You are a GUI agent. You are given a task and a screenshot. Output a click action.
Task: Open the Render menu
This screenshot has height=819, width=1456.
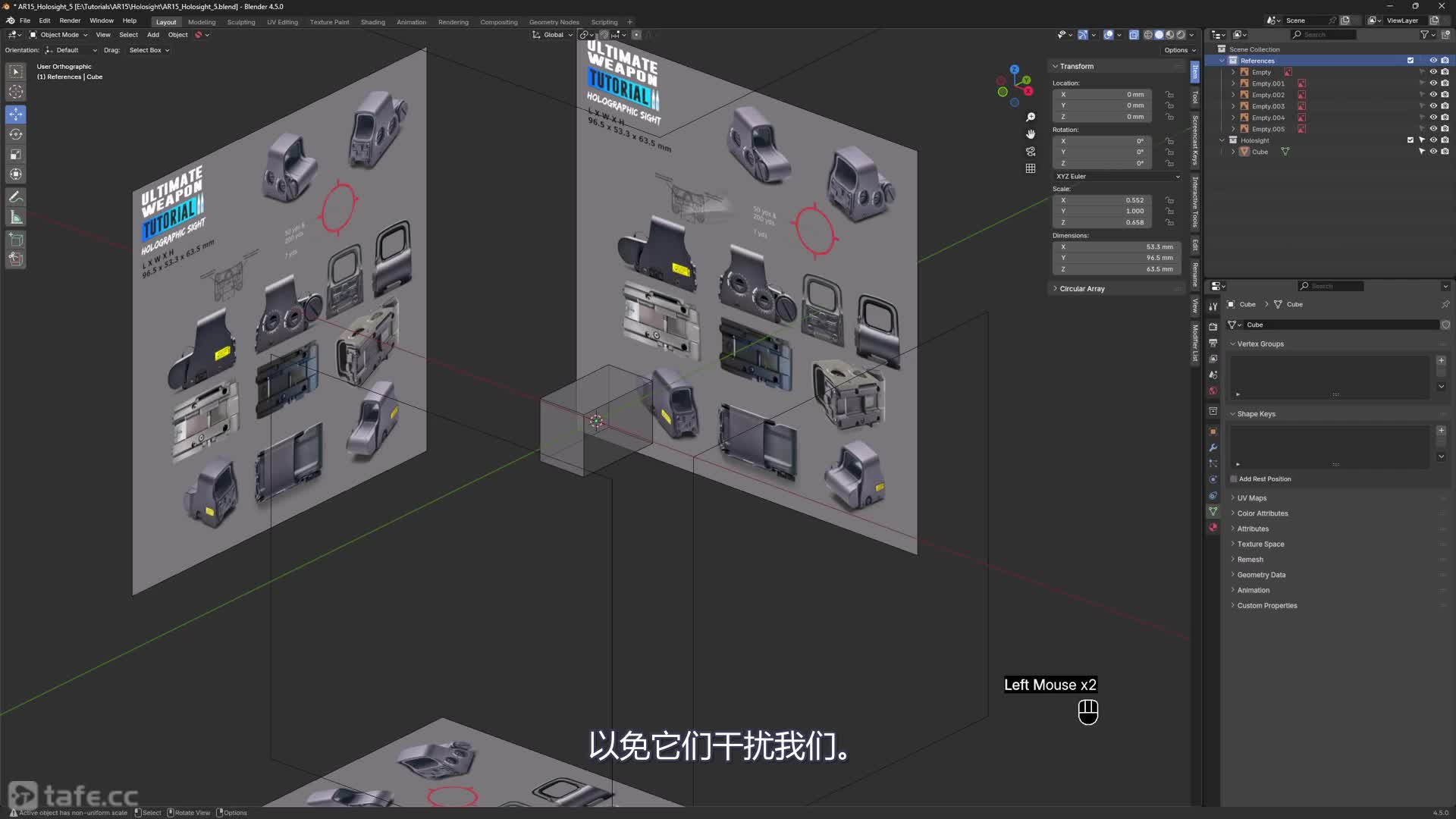70,20
